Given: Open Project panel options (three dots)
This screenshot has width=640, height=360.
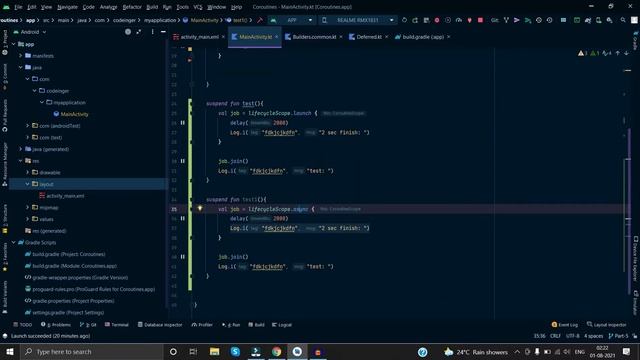Looking at the screenshot, I should point(153,32).
